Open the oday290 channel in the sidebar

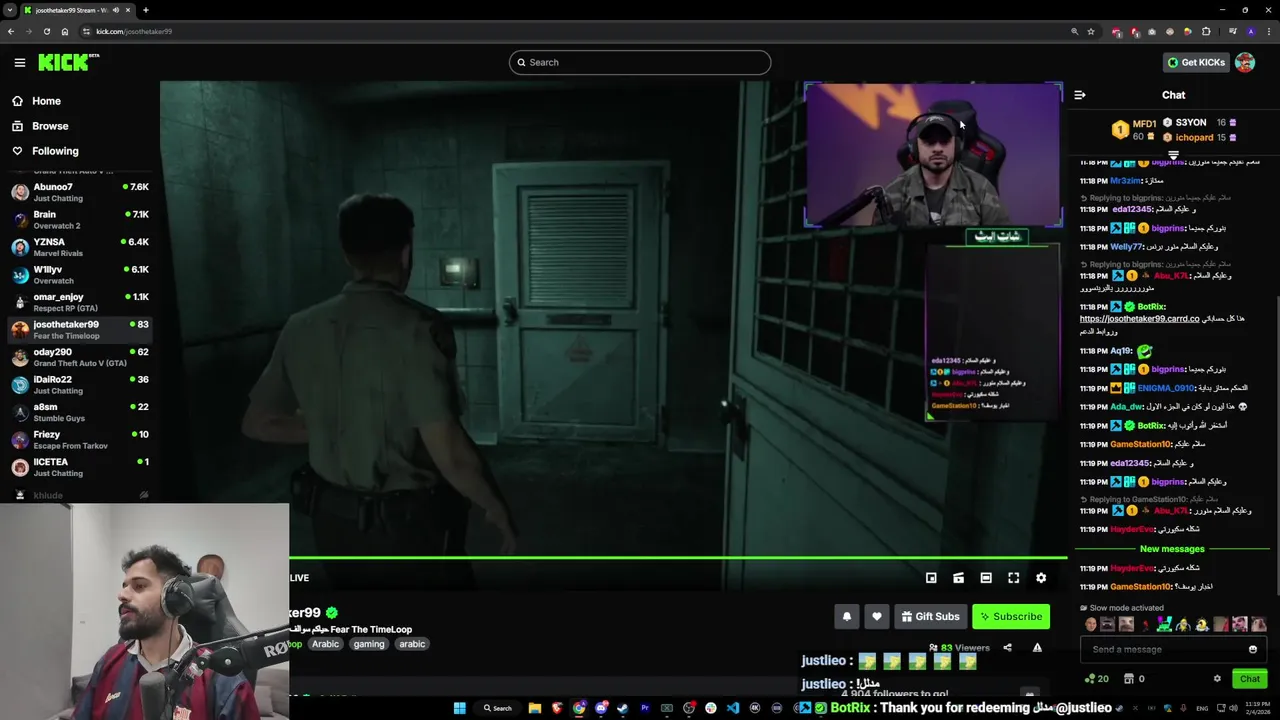click(x=80, y=357)
